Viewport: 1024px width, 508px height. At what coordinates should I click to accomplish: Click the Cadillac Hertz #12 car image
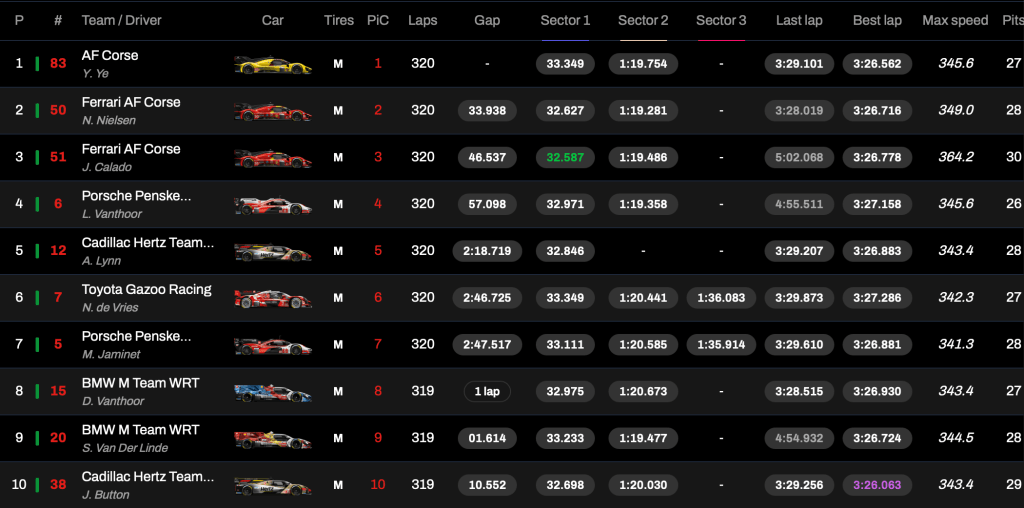[x=273, y=252]
